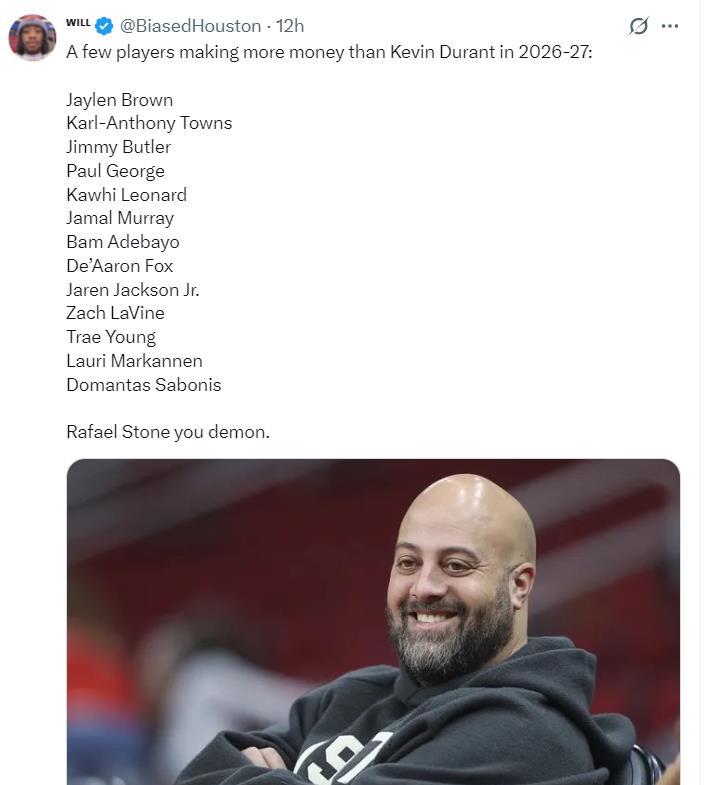Click on 'Trae Young' in the tweet

click(x=111, y=337)
